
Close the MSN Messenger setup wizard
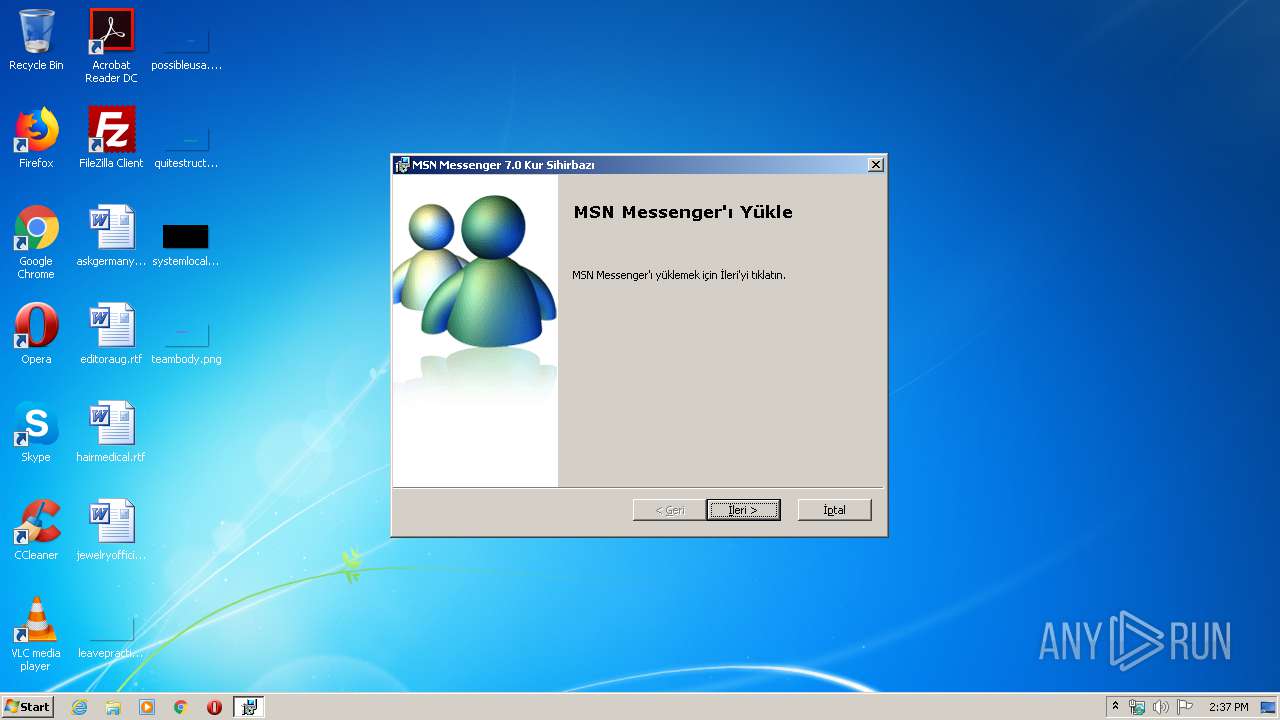coord(876,165)
